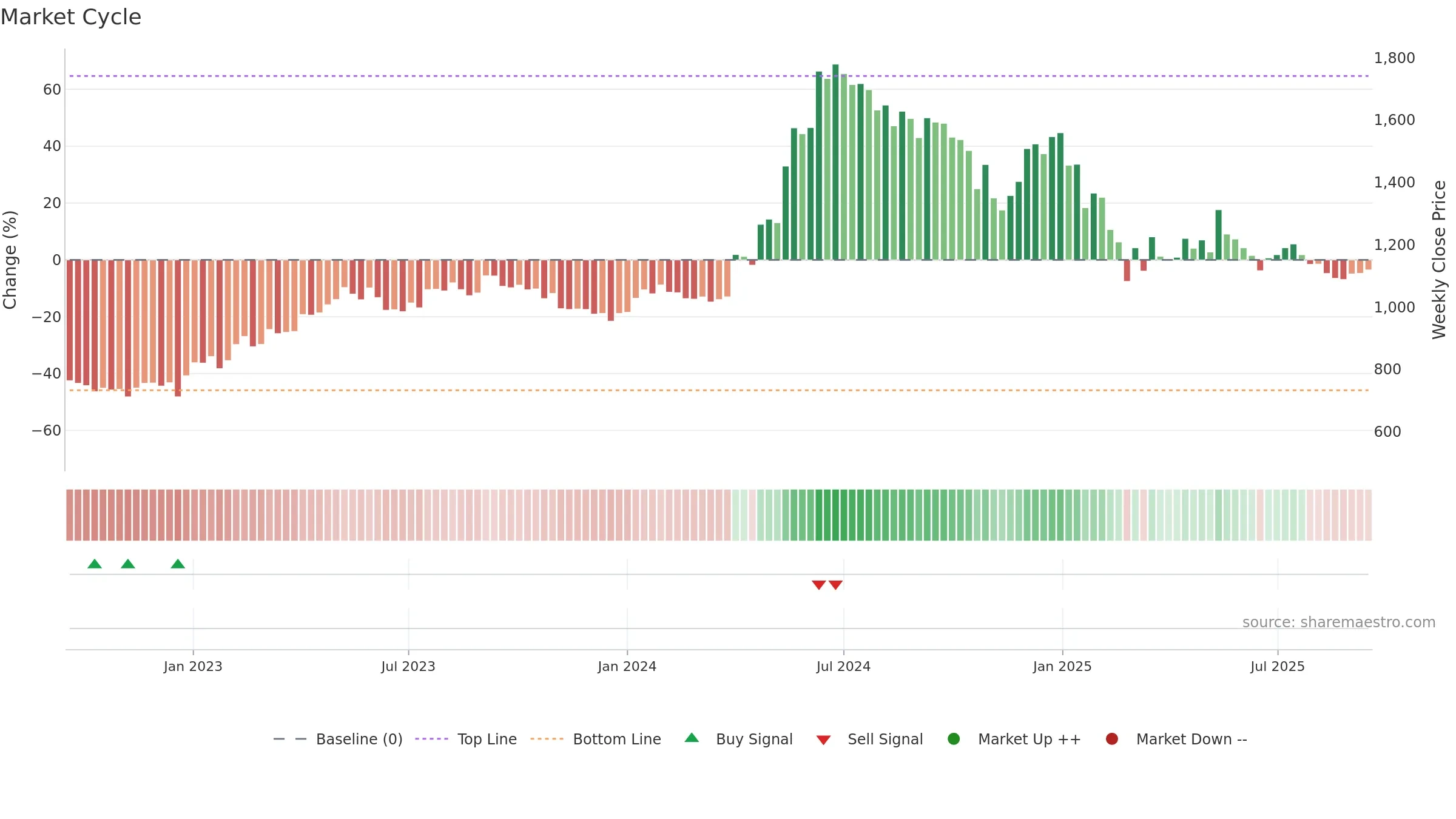Viewport: 1456px width, 819px height.
Task: Click the 60 percent change axis label
Action: coord(52,90)
